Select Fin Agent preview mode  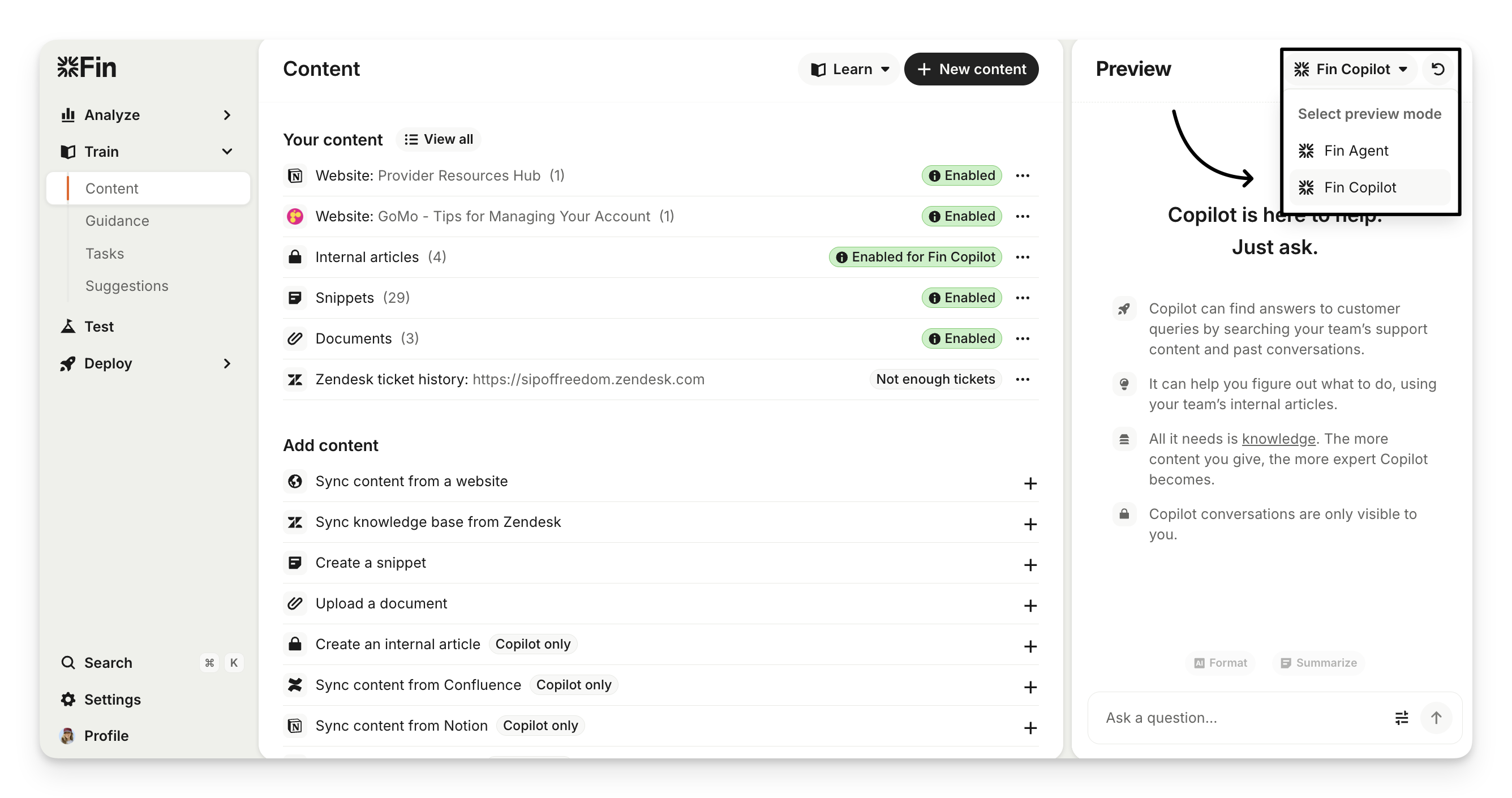1356,151
